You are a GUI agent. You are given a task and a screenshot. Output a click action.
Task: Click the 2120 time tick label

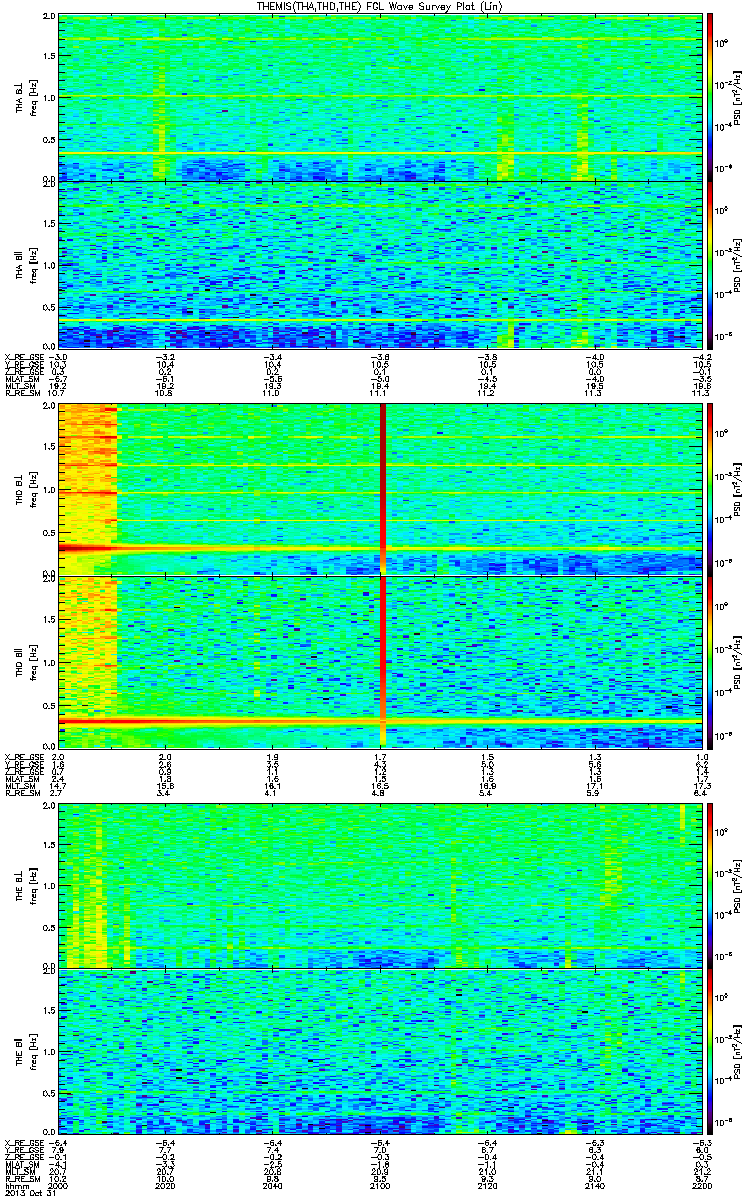(488, 1186)
